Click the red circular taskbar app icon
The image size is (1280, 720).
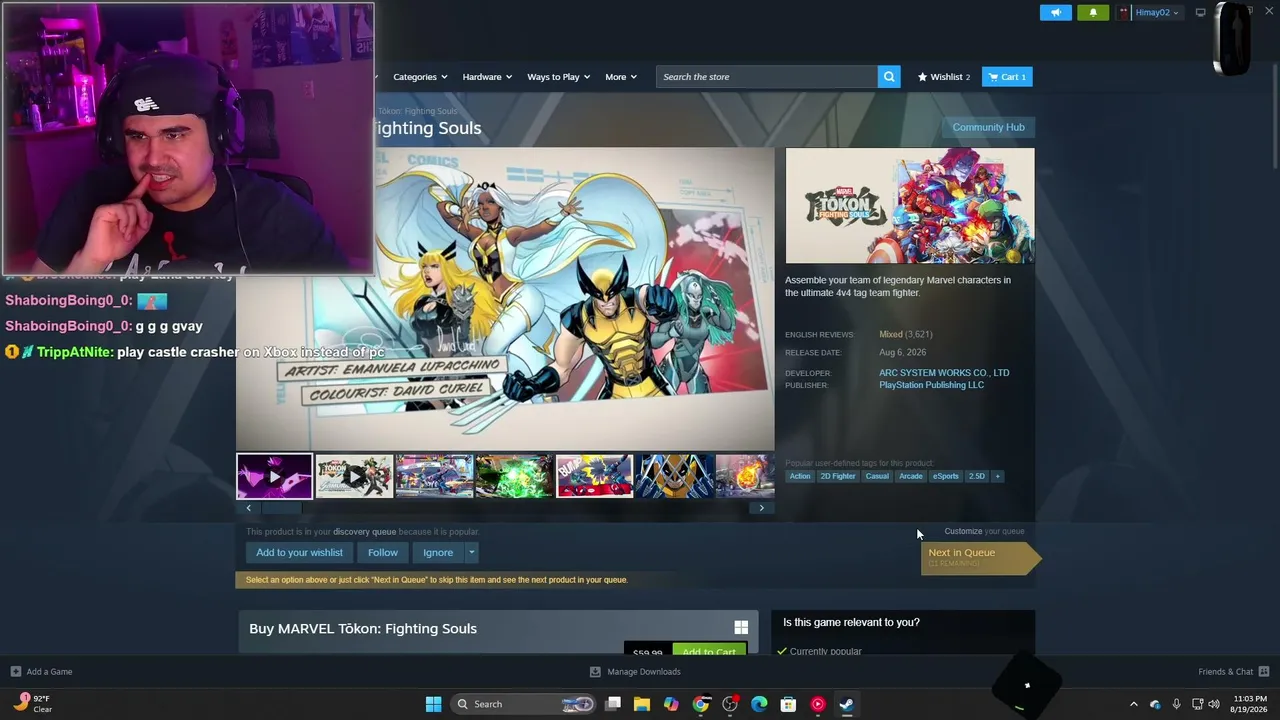pyautogui.click(x=817, y=704)
